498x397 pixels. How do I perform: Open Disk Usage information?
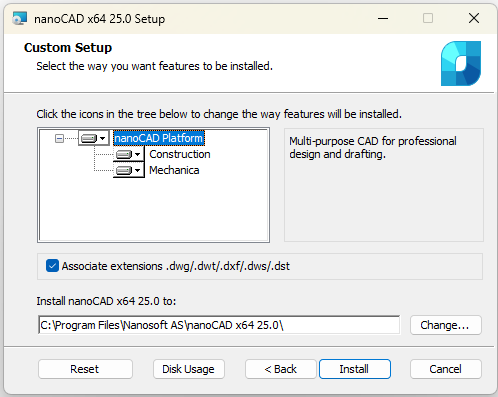point(189,369)
